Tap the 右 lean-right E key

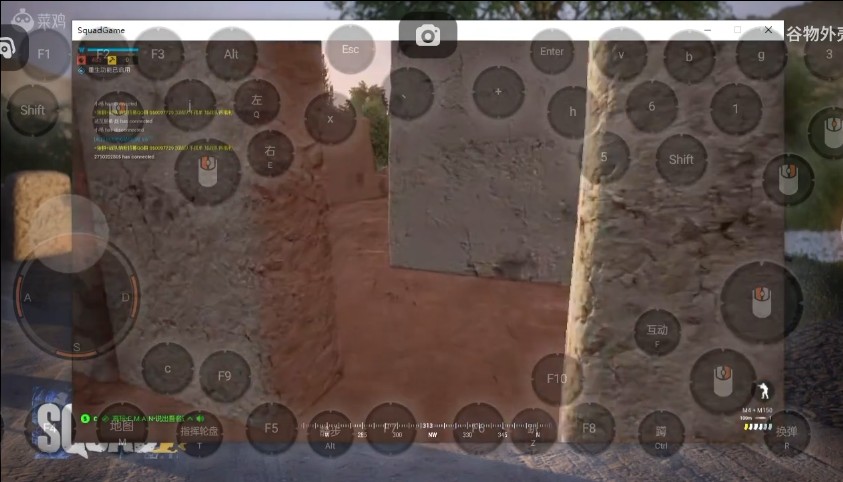270,154
